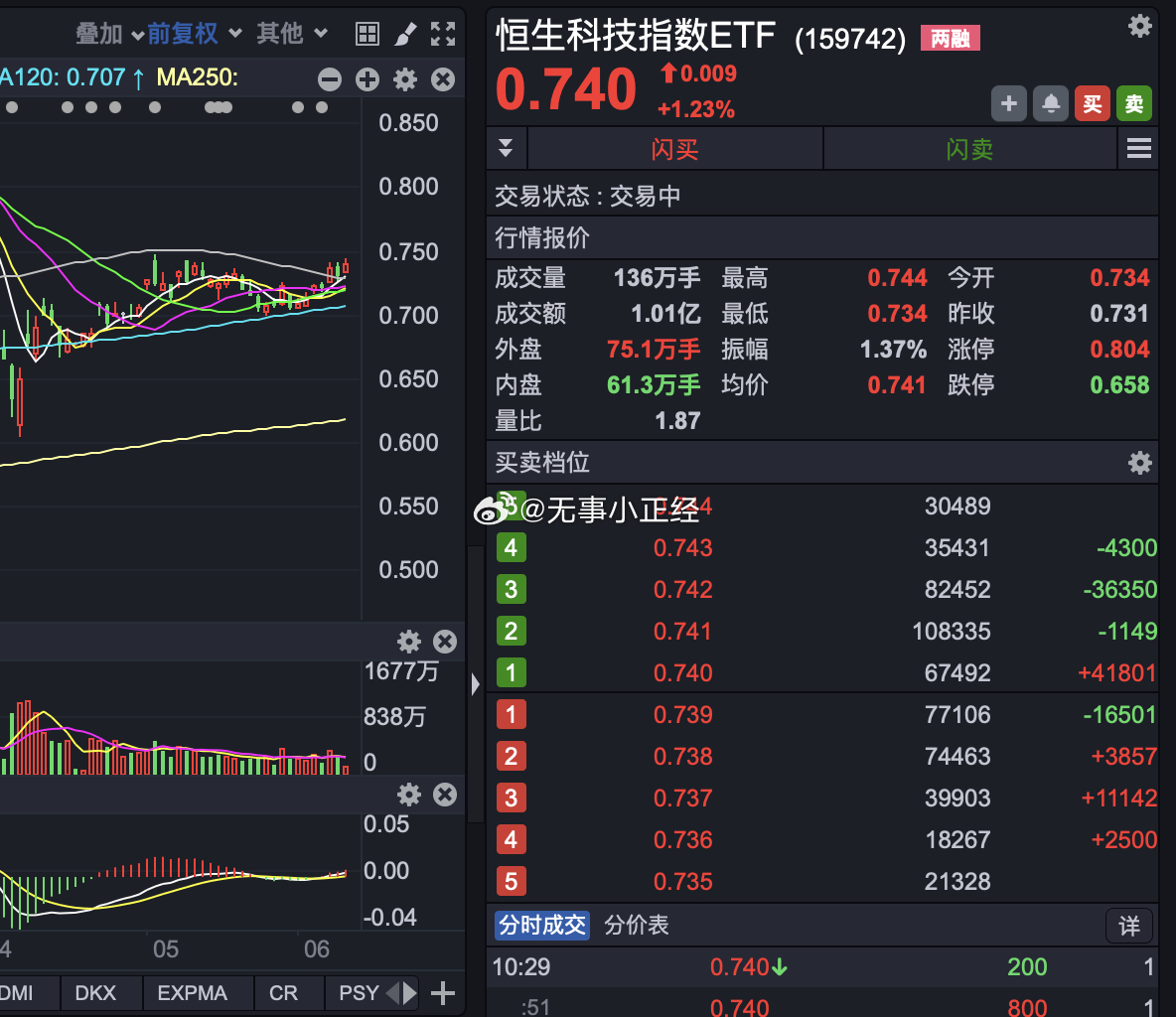
Task: Click the 10:29 trade row price 0.740
Action: click(x=740, y=967)
